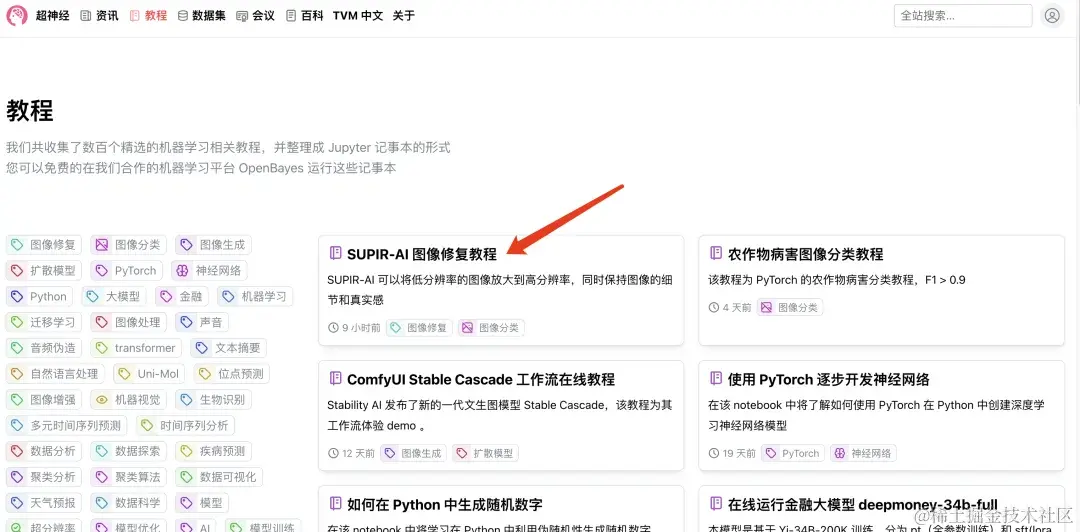Click 扩散模型 tag inside ComfyUI card
This screenshot has height=532, width=1080.
[486, 453]
